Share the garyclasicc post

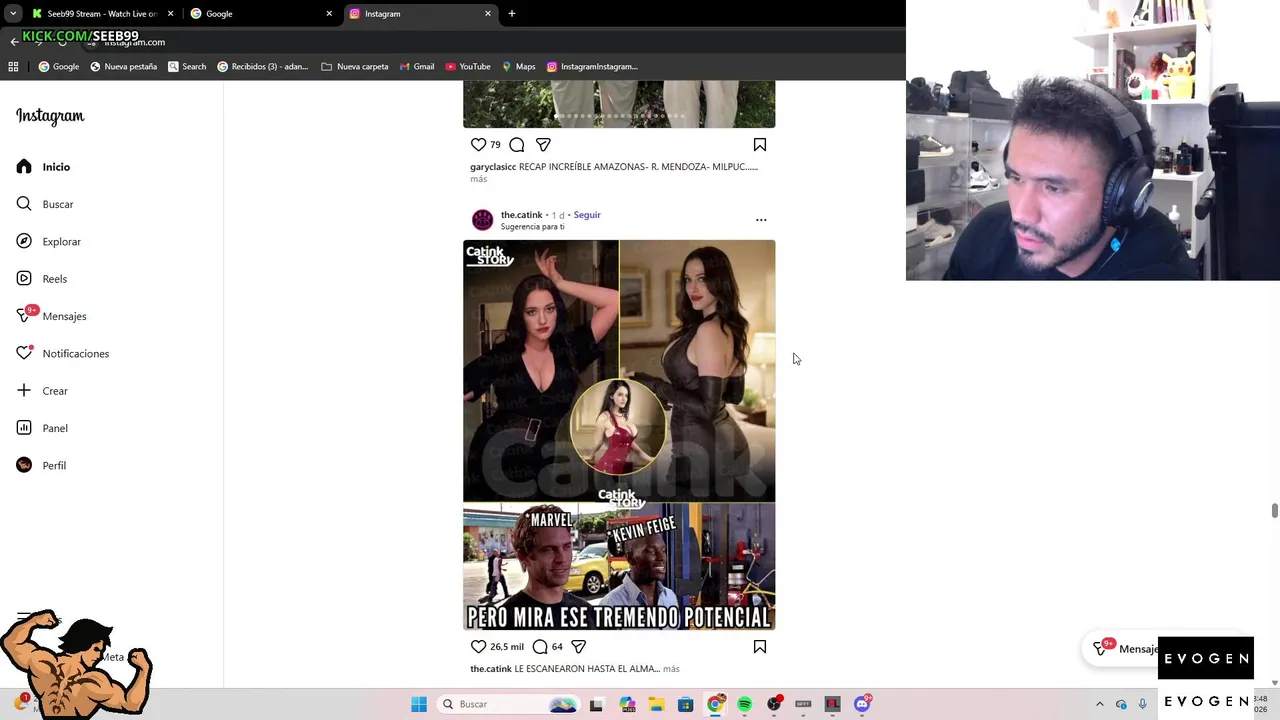543,144
